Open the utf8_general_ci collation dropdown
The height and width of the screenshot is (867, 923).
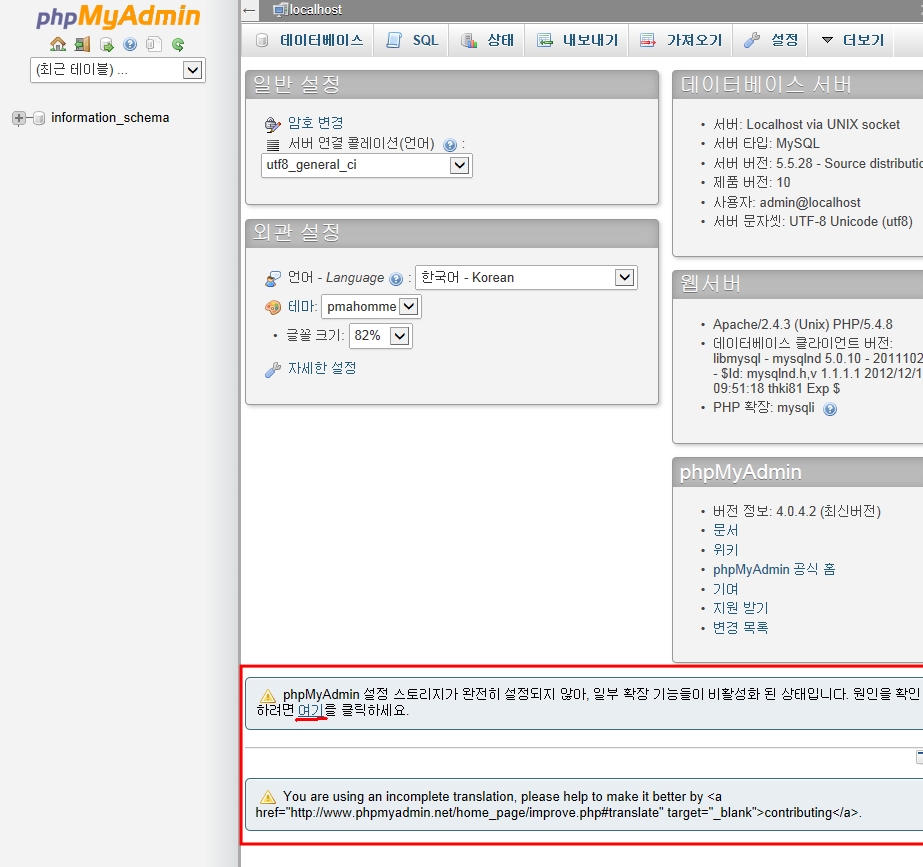tap(366, 165)
